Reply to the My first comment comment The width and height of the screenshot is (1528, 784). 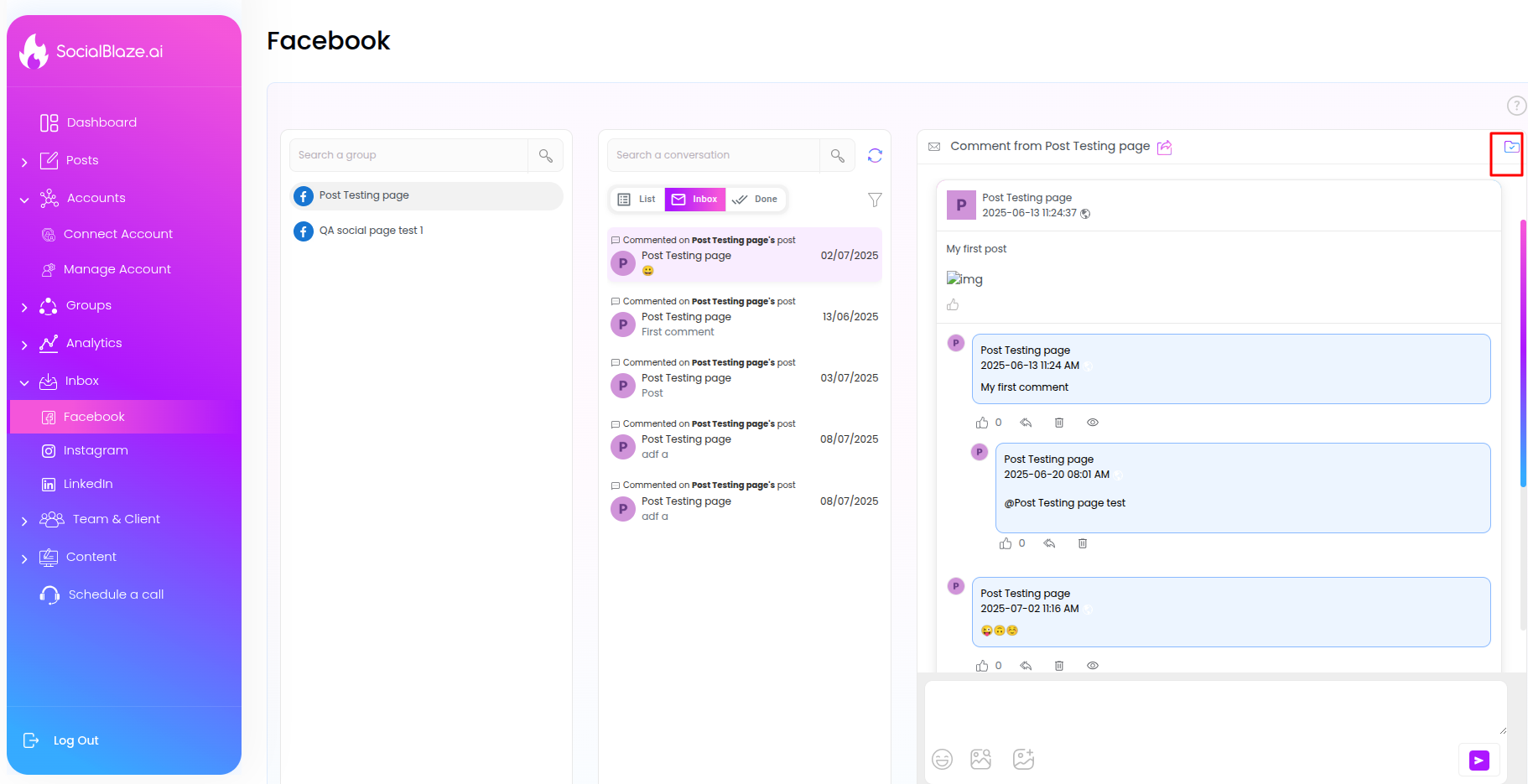pos(1026,423)
